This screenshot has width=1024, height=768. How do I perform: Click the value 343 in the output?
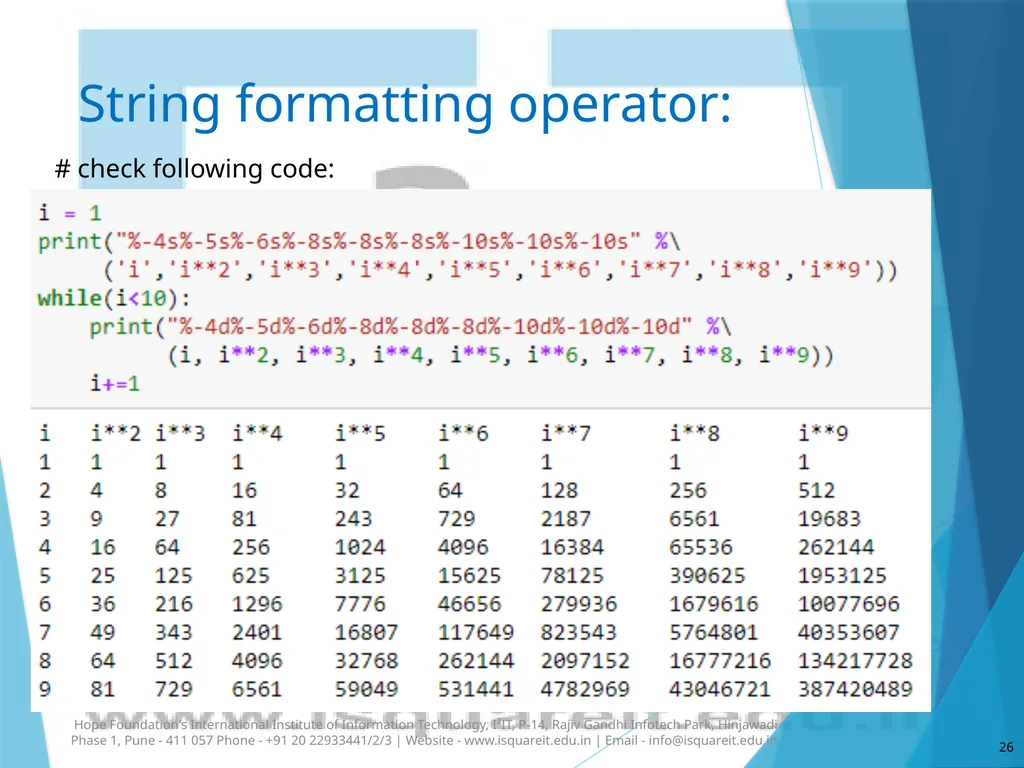[x=174, y=632]
